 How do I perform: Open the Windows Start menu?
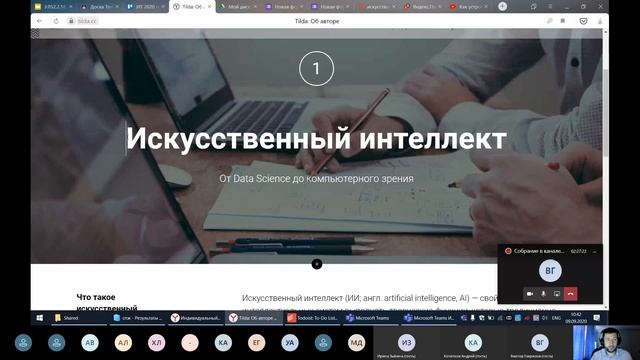(x=40, y=318)
